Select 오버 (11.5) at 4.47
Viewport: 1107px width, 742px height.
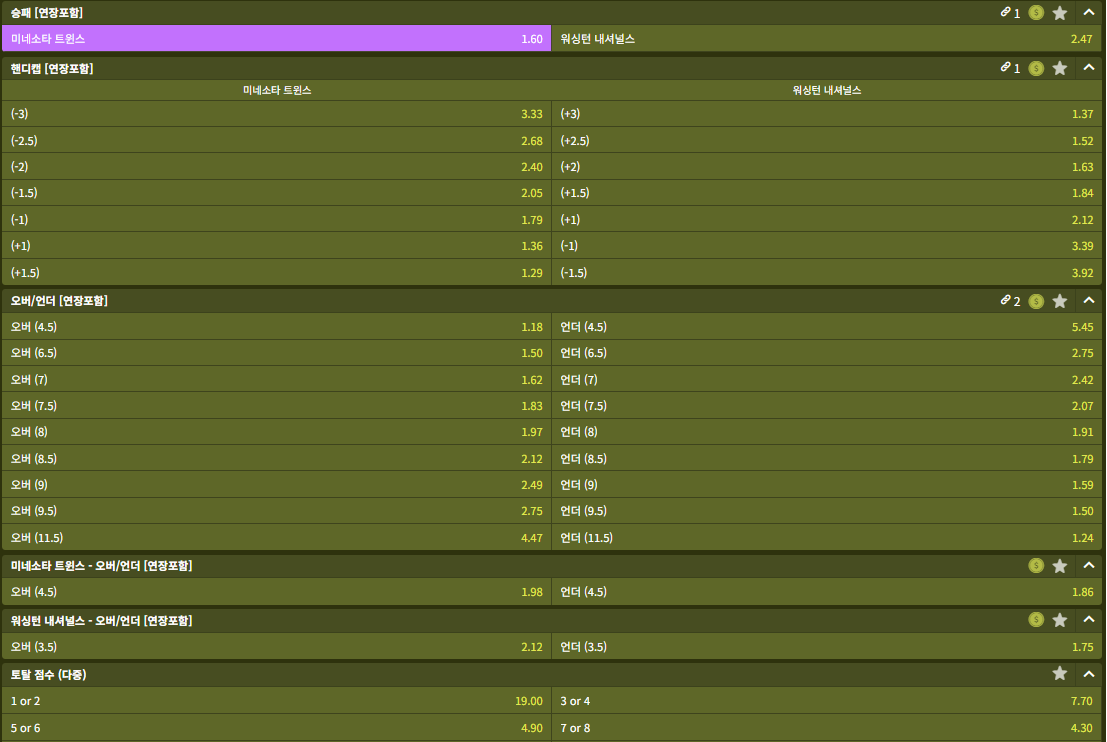pos(276,537)
